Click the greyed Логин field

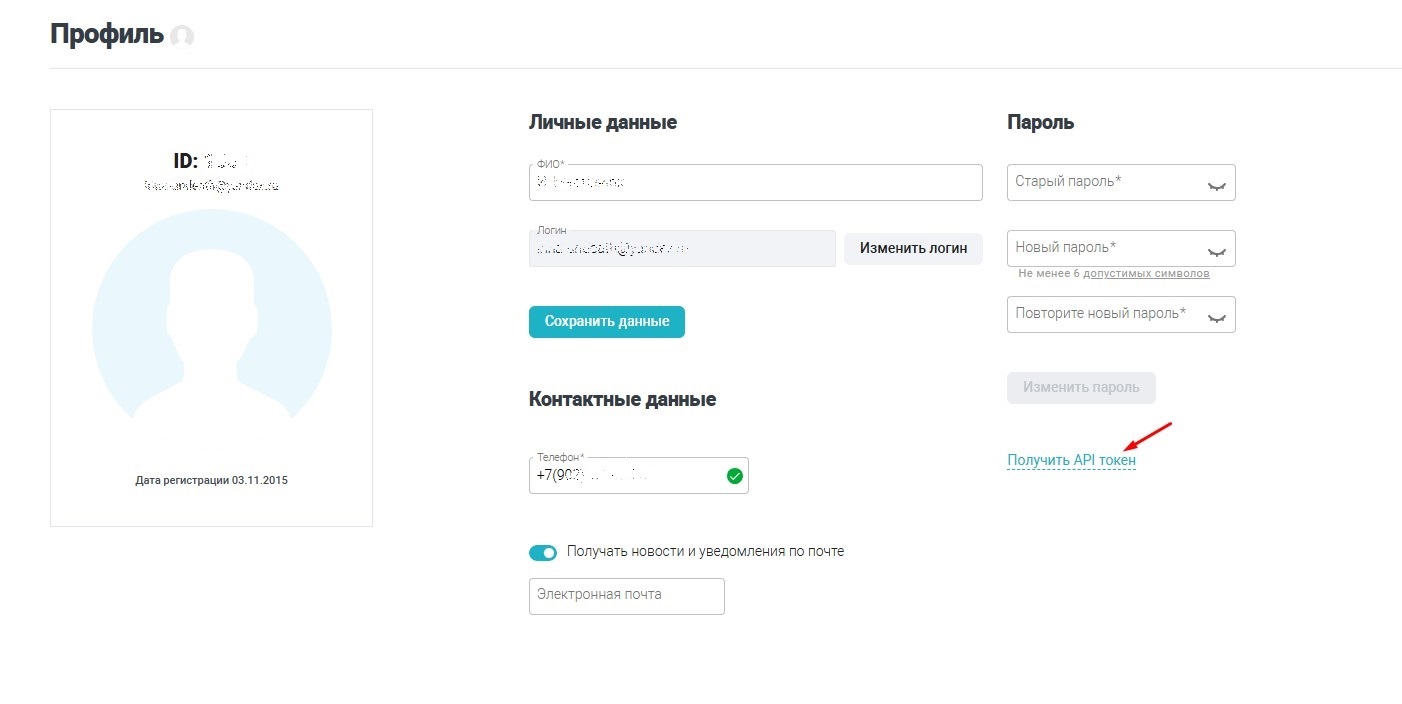coord(682,249)
